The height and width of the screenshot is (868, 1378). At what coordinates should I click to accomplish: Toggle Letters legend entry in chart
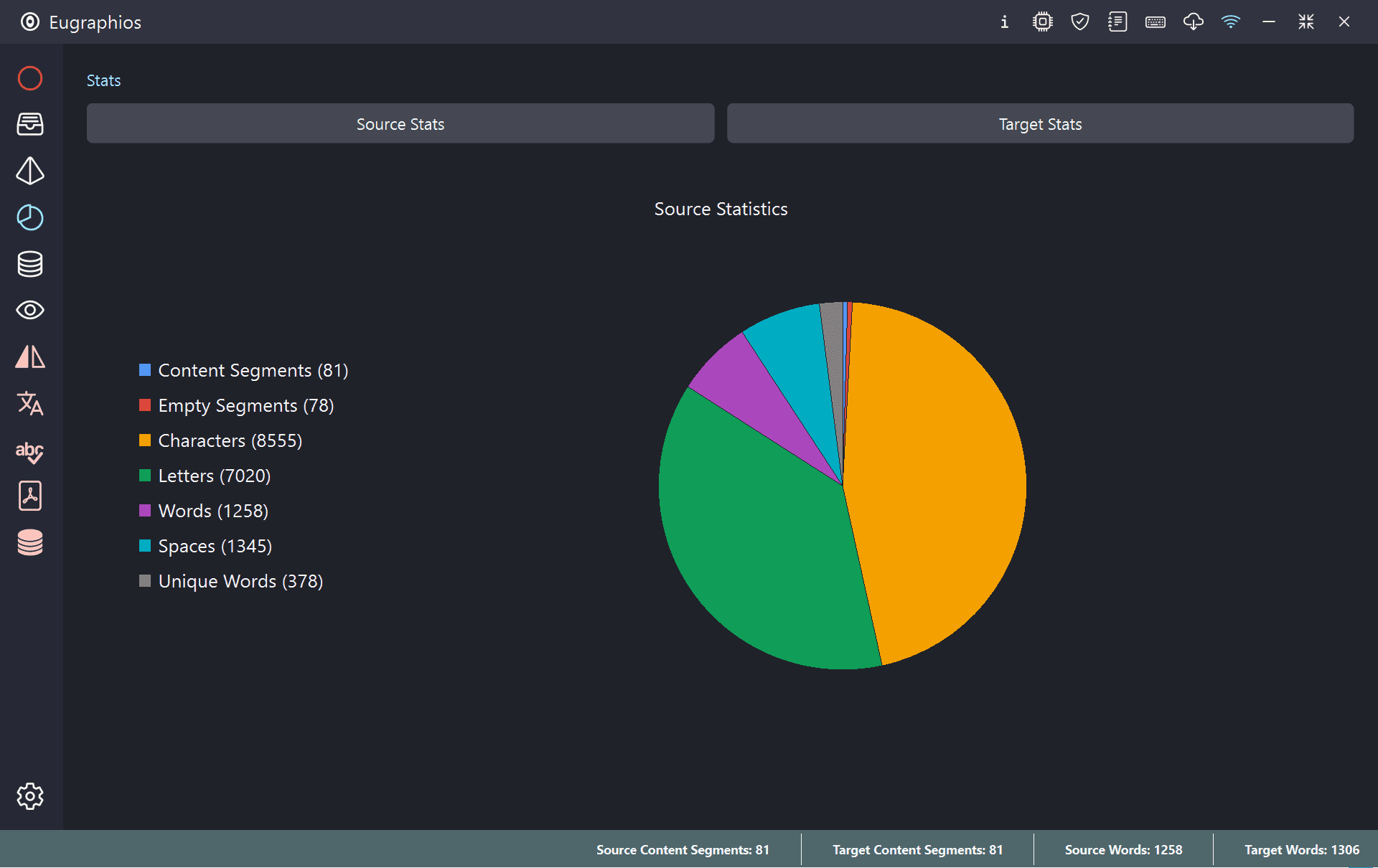coord(214,476)
